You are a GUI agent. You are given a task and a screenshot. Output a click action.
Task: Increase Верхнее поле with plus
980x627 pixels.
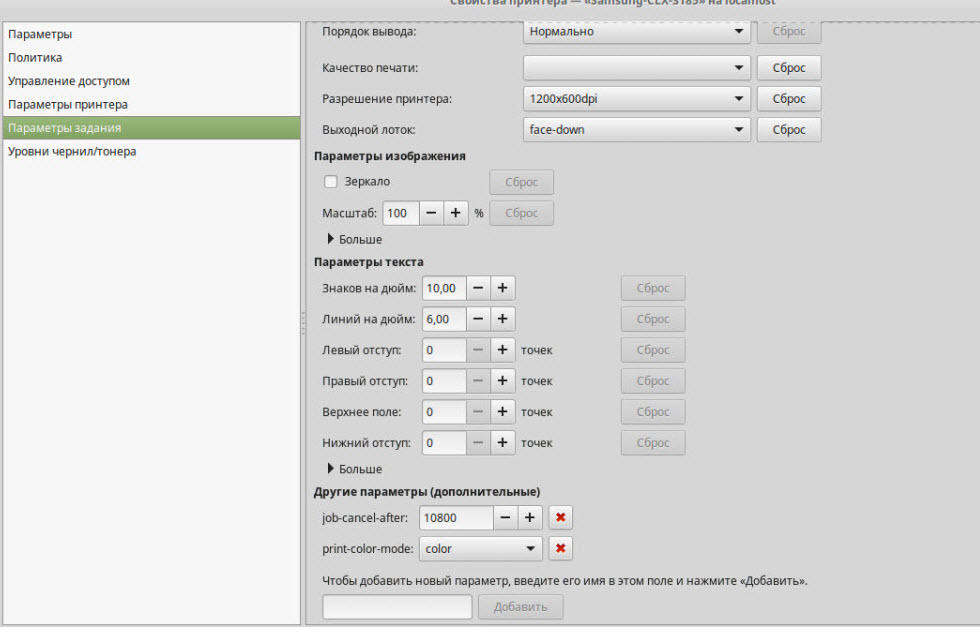pyautogui.click(x=502, y=412)
